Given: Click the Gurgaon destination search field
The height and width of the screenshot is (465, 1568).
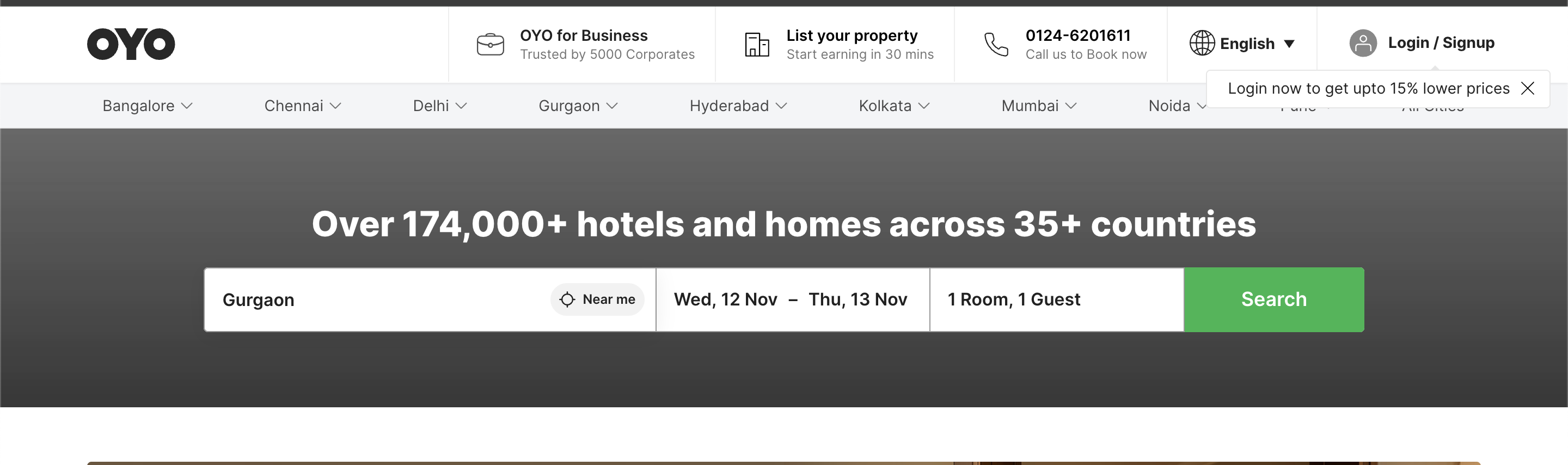Looking at the screenshot, I should tap(377, 300).
